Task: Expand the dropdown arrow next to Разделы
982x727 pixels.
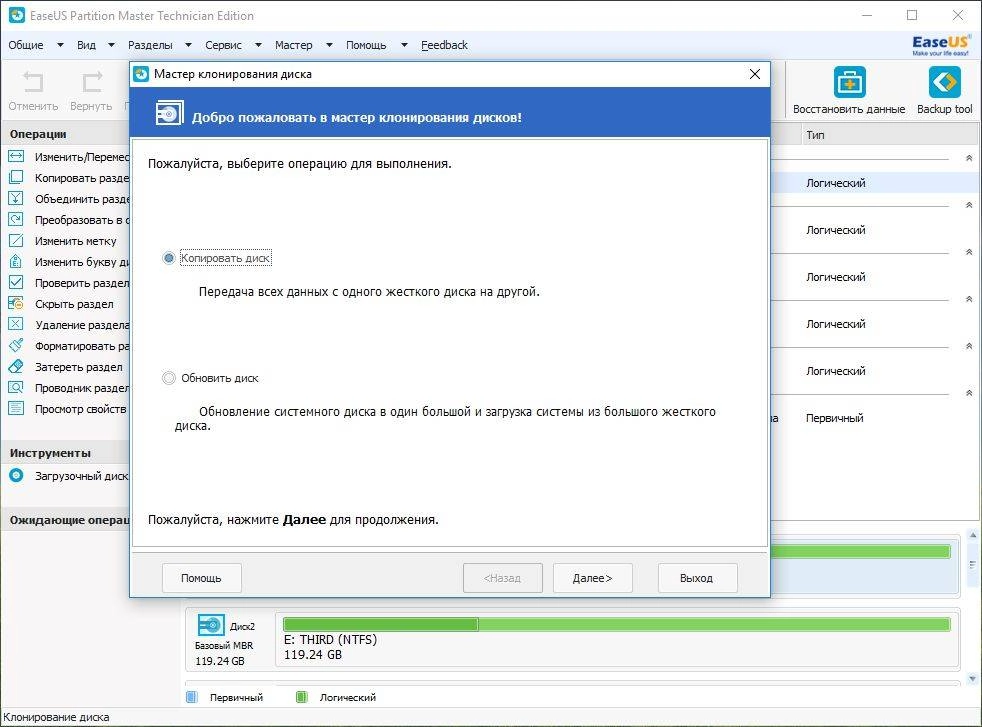Action: (188, 45)
